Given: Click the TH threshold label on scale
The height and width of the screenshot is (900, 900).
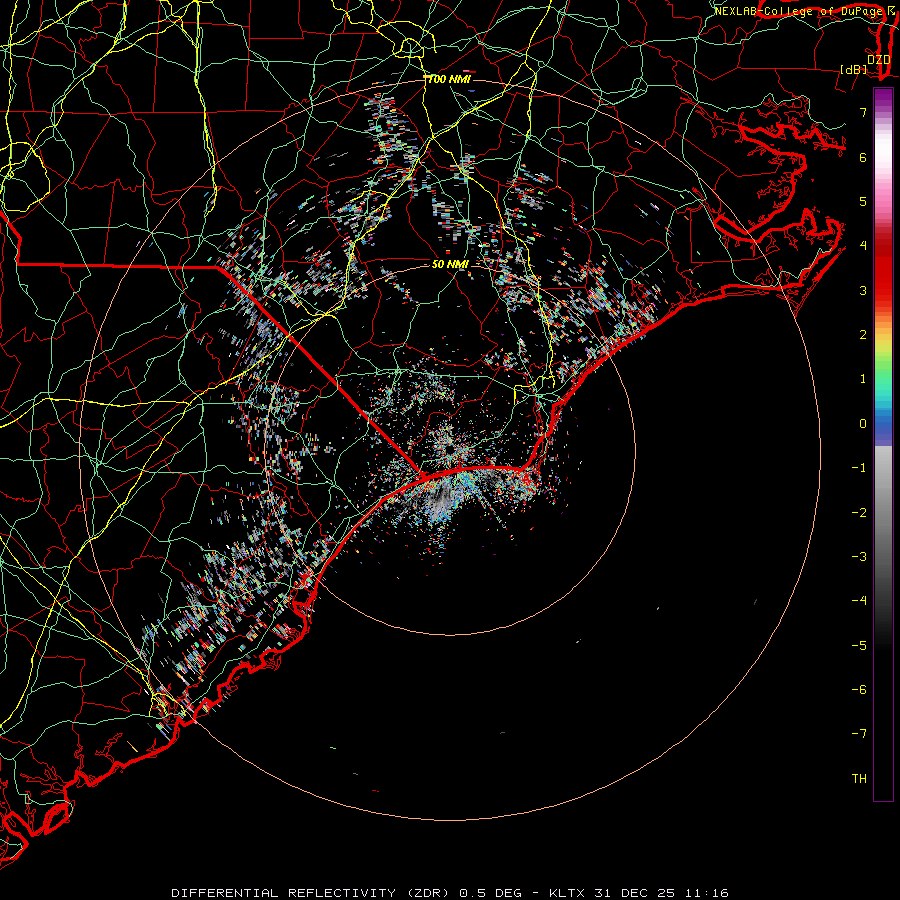Looking at the screenshot, I should 859,779.
